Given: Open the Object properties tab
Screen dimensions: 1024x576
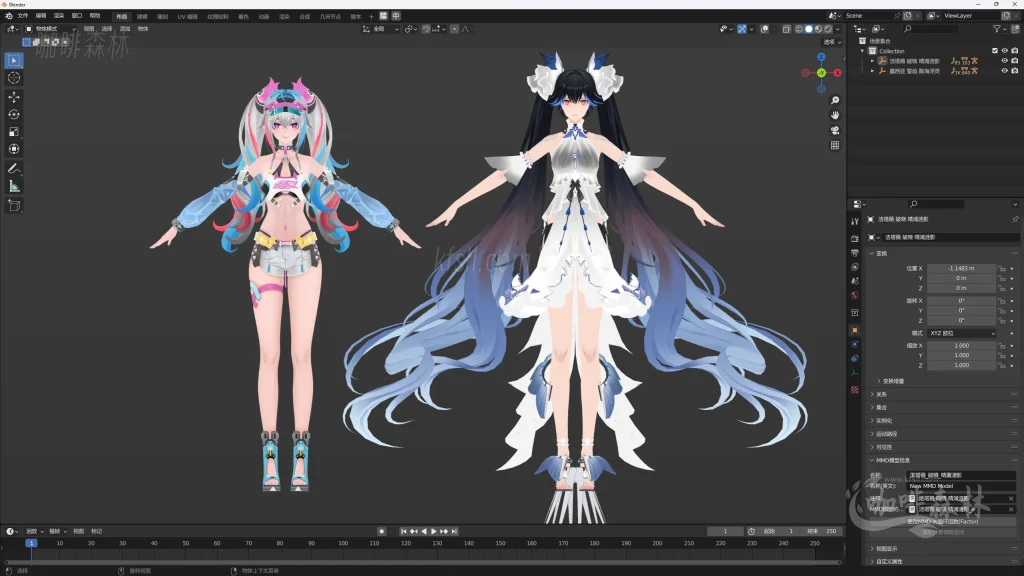Looking at the screenshot, I should (x=854, y=330).
